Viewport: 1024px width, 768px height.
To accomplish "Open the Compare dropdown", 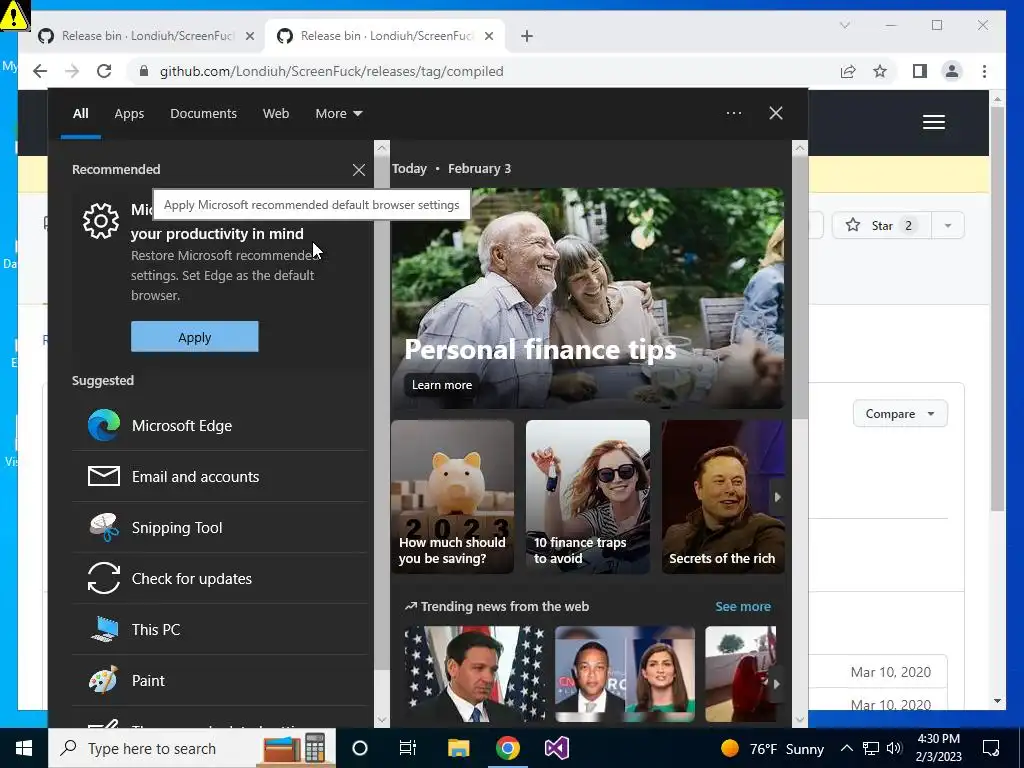I will [x=900, y=413].
